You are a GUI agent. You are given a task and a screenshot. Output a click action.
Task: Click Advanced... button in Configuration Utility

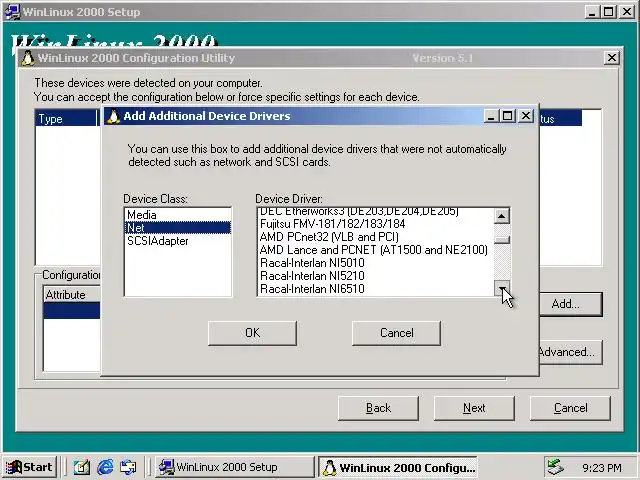571,352
